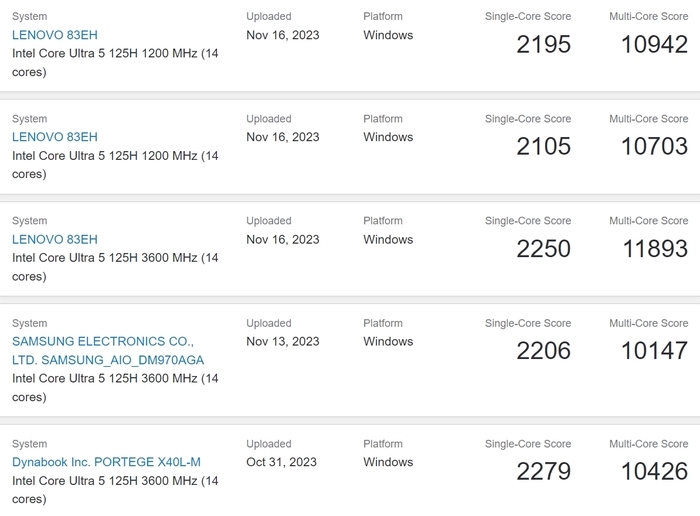Select the Samsung multi-core score 10147
This screenshot has width=700, height=516.
pos(654,350)
